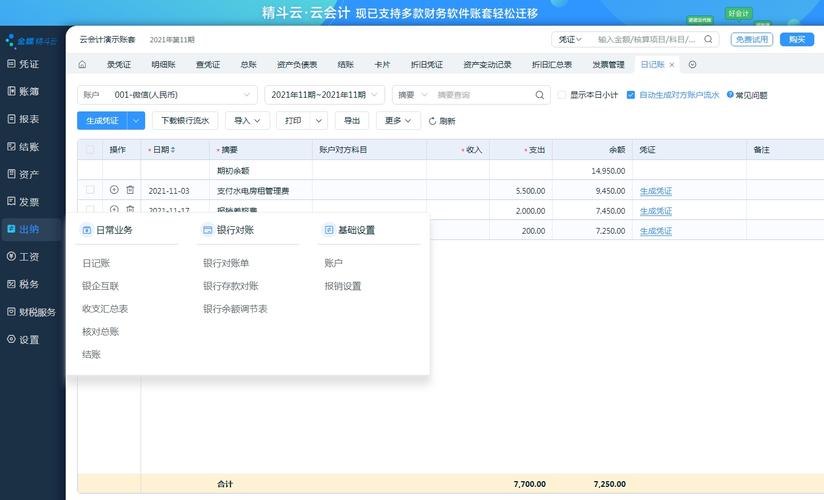The image size is (824, 500).
Task: Enable the 显示本日小计 checkbox
Action: coord(562,95)
